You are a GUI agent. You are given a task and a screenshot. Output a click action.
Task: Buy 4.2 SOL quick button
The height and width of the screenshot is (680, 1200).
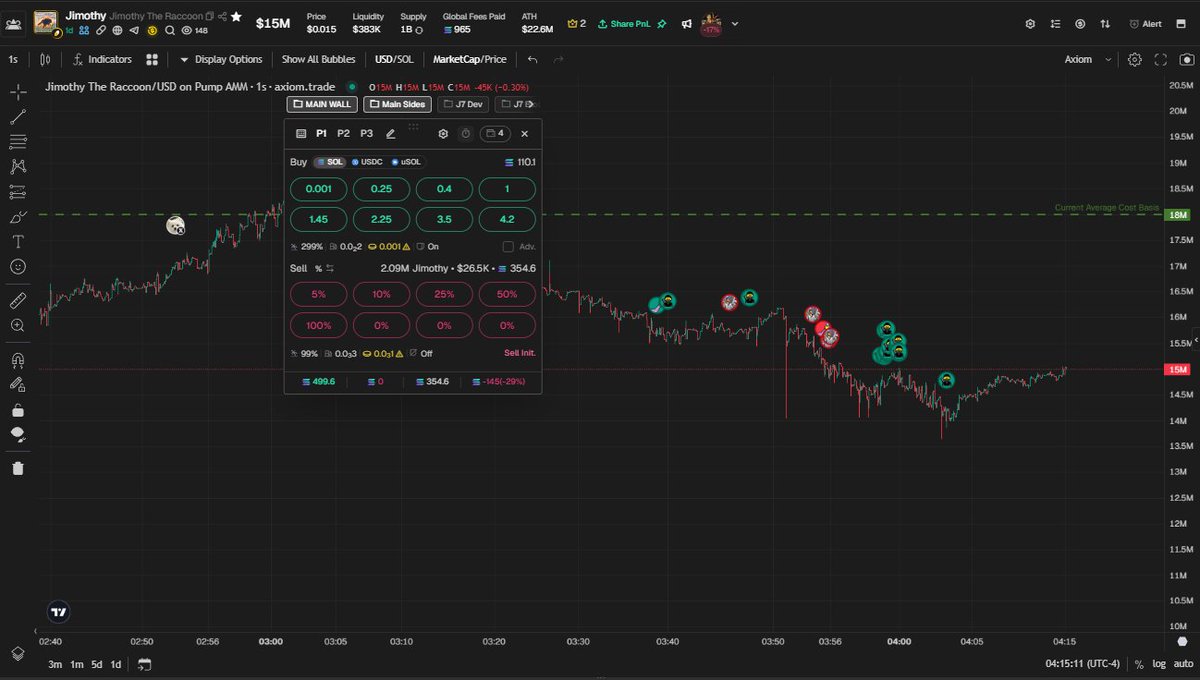click(507, 219)
